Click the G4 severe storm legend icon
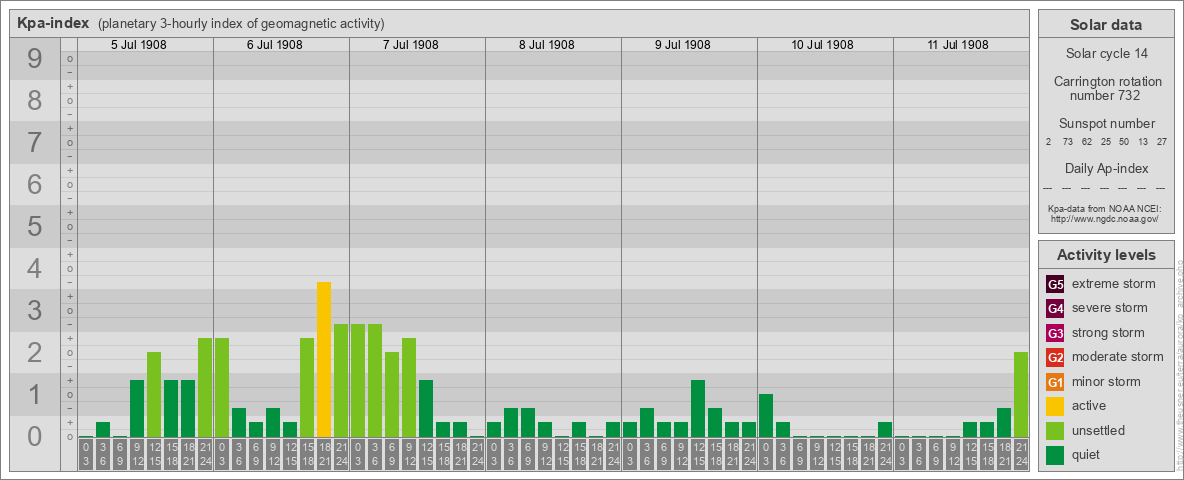 (x=1055, y=309)
